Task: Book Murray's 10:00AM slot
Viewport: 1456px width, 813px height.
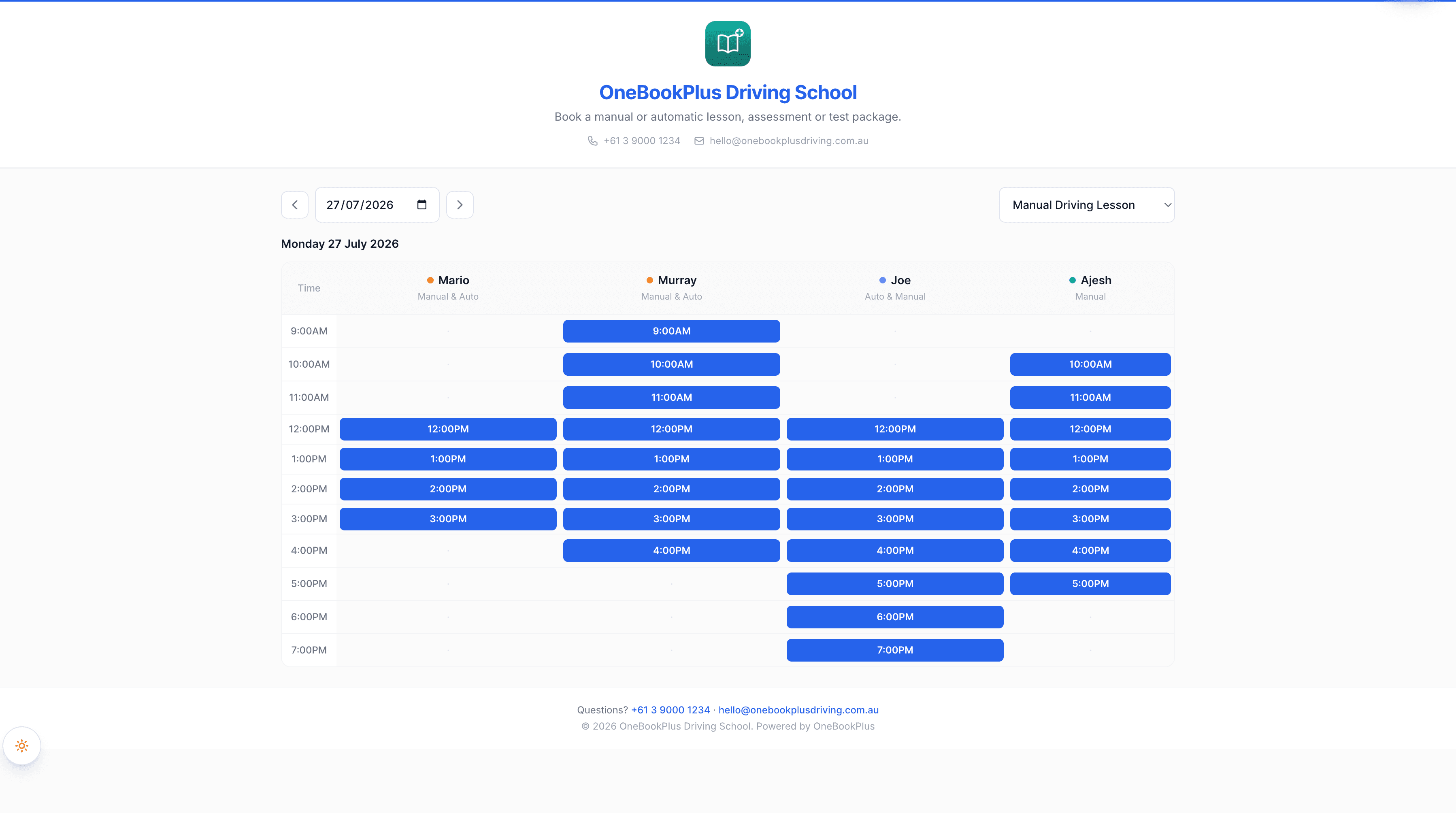Action: click(x=671, y=364)
